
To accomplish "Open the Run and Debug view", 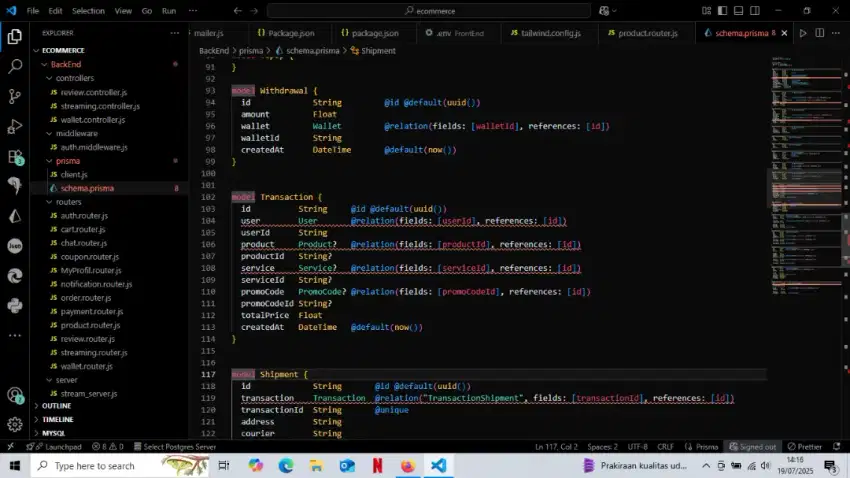I will point(15,126).
